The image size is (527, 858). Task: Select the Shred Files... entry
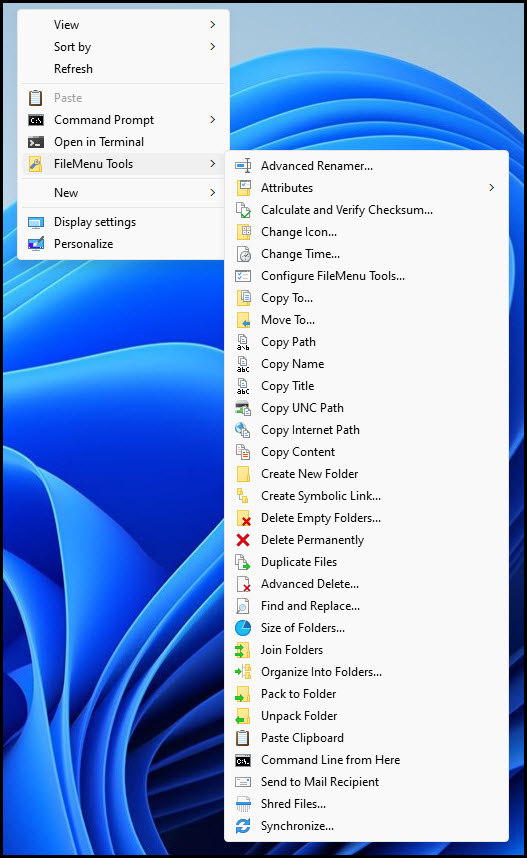click(x=366, y=804)
